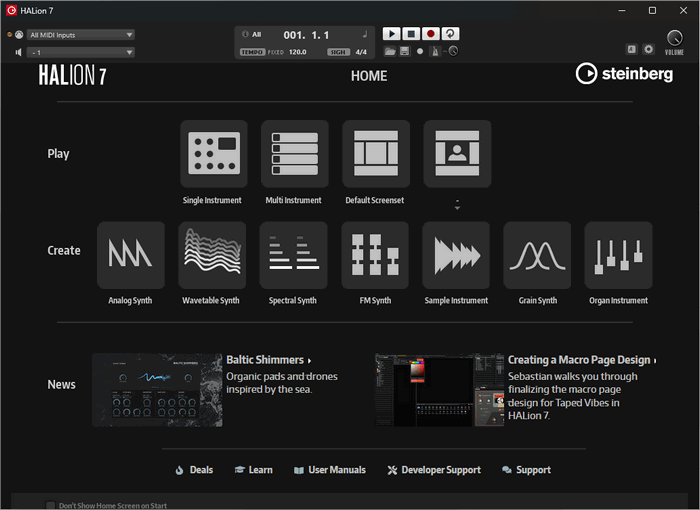The width and height of the screenshot is (700, 510).
Task: Open the audio output dropdown showing -1
Action: pyautogui.click(x=81, y=52)
